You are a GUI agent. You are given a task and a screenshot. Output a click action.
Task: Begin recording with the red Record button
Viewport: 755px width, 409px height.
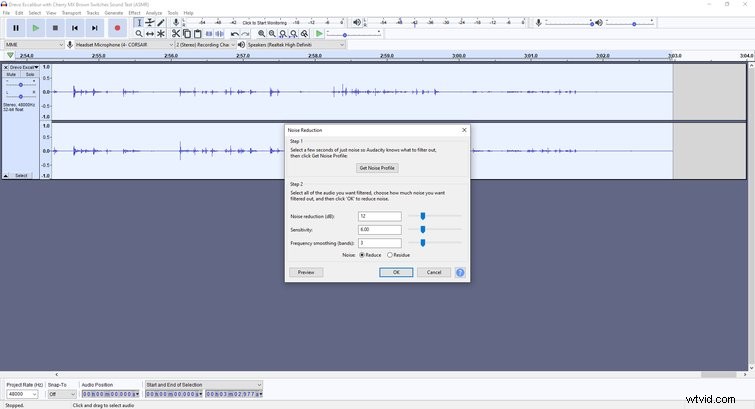click(x=117, y=28)
